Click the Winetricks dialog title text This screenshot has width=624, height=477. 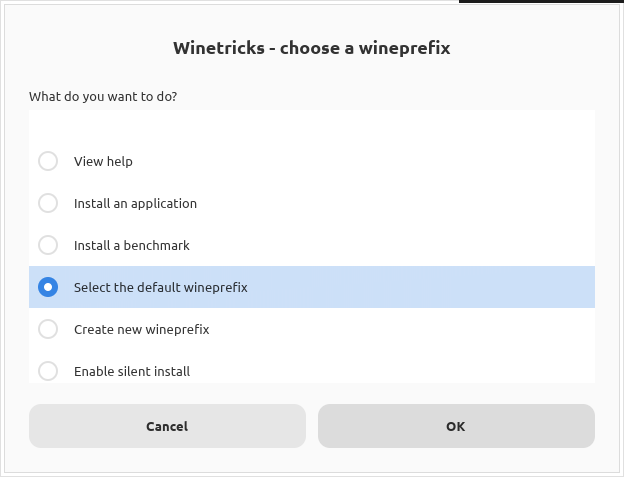click(311, 48)
